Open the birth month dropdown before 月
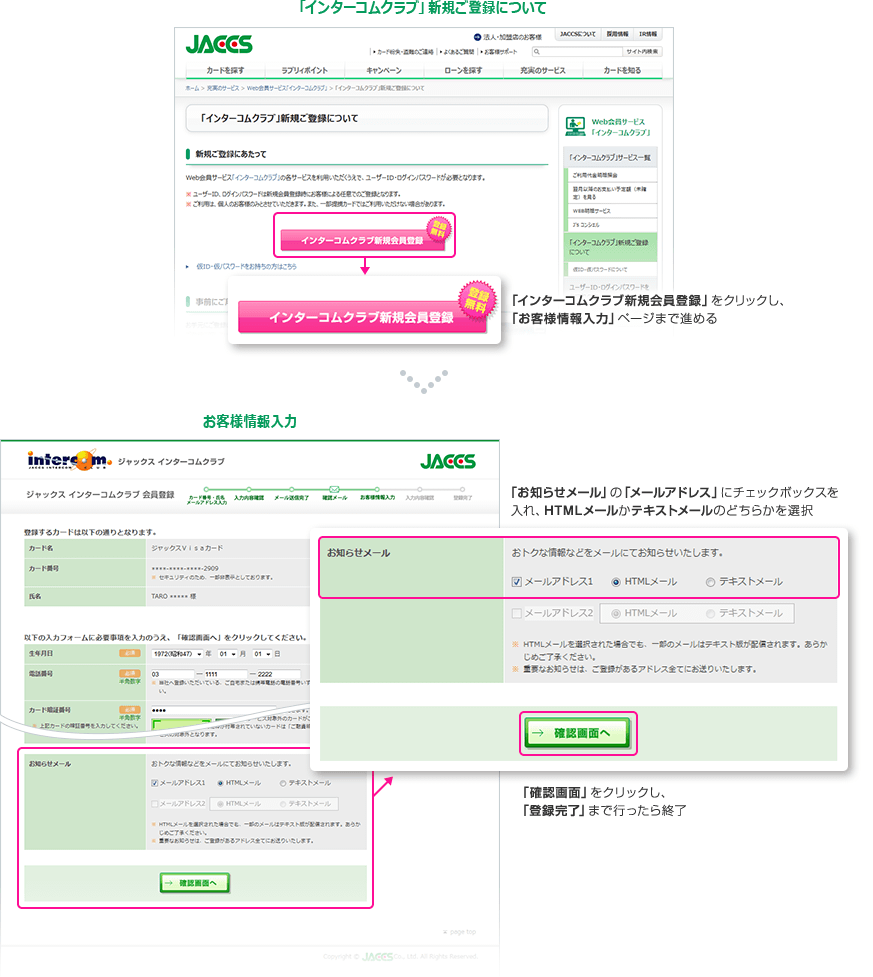The height and width of the screenshot is (977, 873). click(x=227, y=654)
